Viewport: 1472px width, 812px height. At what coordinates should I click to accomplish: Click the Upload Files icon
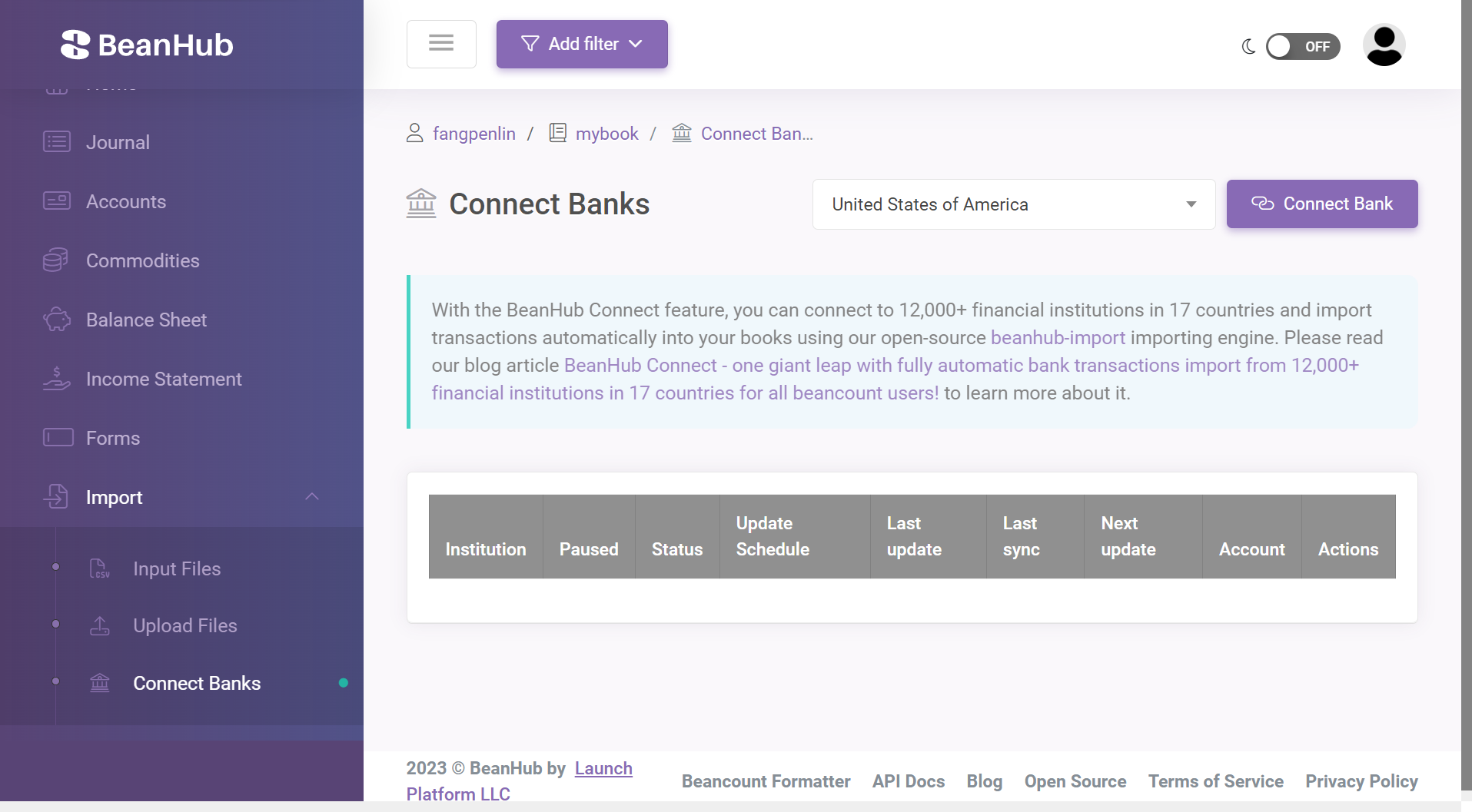click(100, 625)
